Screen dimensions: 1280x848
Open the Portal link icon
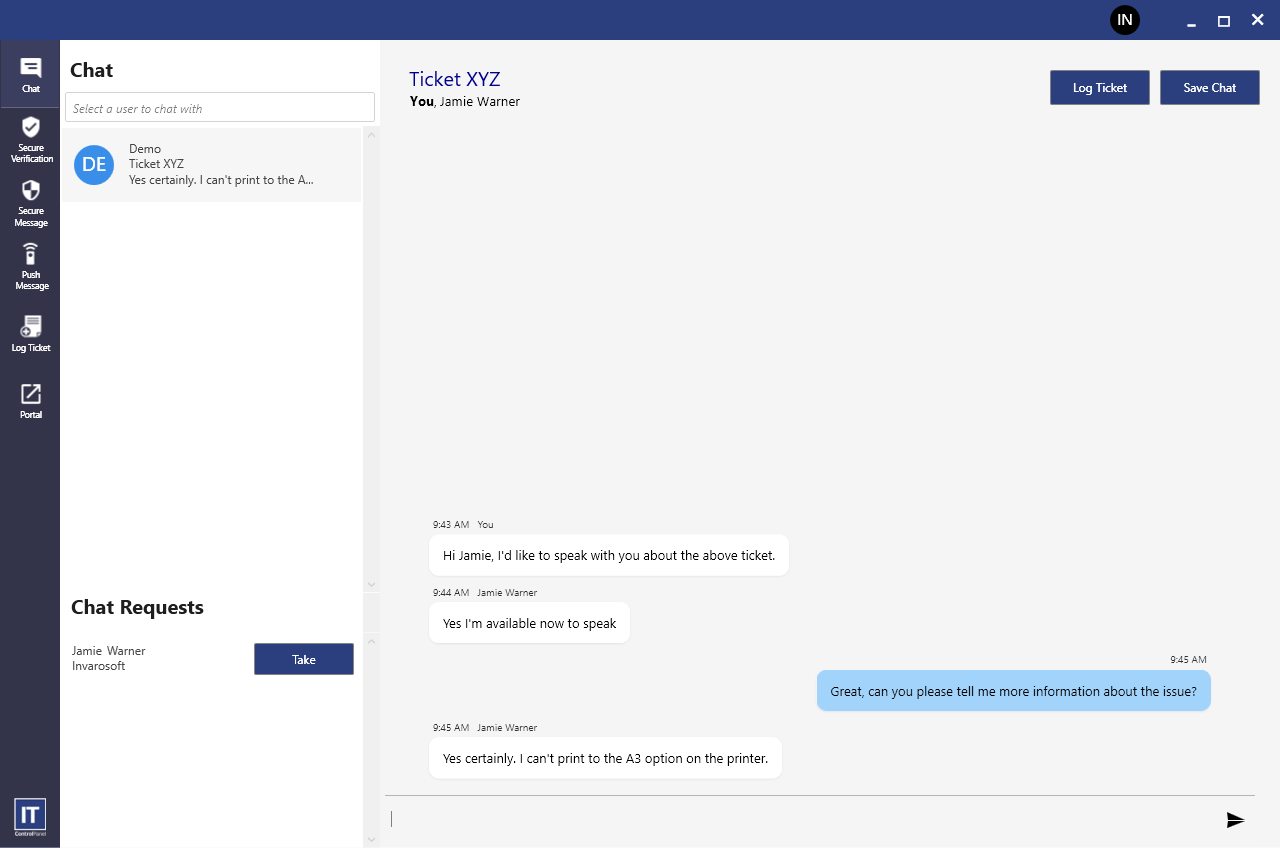[31, 400]
